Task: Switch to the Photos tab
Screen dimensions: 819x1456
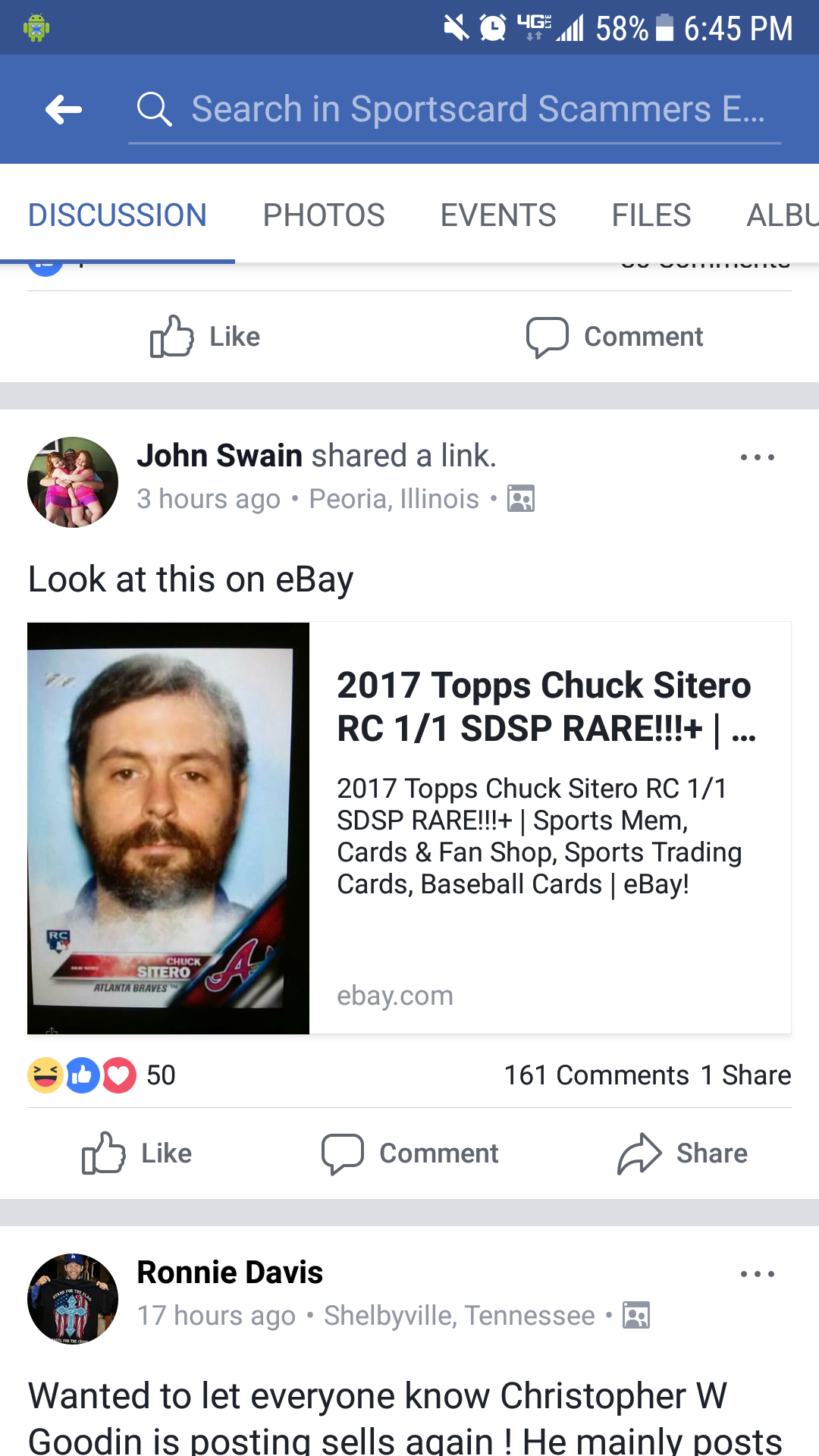Action: pyautogui.click(x=324, y=215)
